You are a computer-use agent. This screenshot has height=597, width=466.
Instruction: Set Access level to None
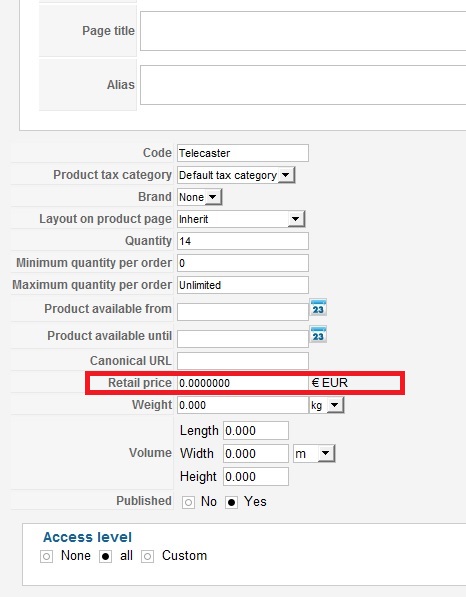[x=46, y=557]
